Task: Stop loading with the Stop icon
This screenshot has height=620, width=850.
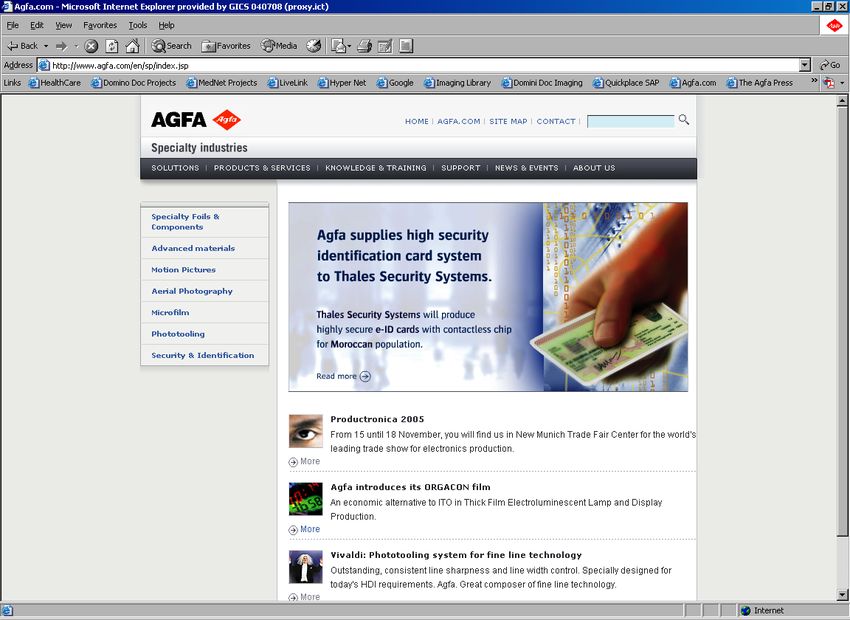Action: 91,46
